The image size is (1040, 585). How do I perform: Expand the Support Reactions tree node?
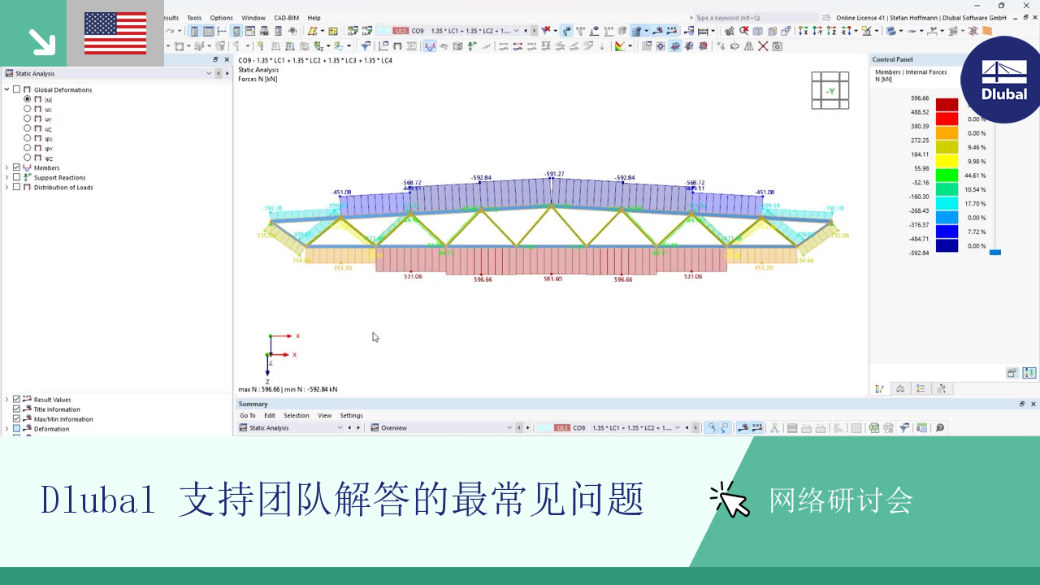tap(7, 178)
